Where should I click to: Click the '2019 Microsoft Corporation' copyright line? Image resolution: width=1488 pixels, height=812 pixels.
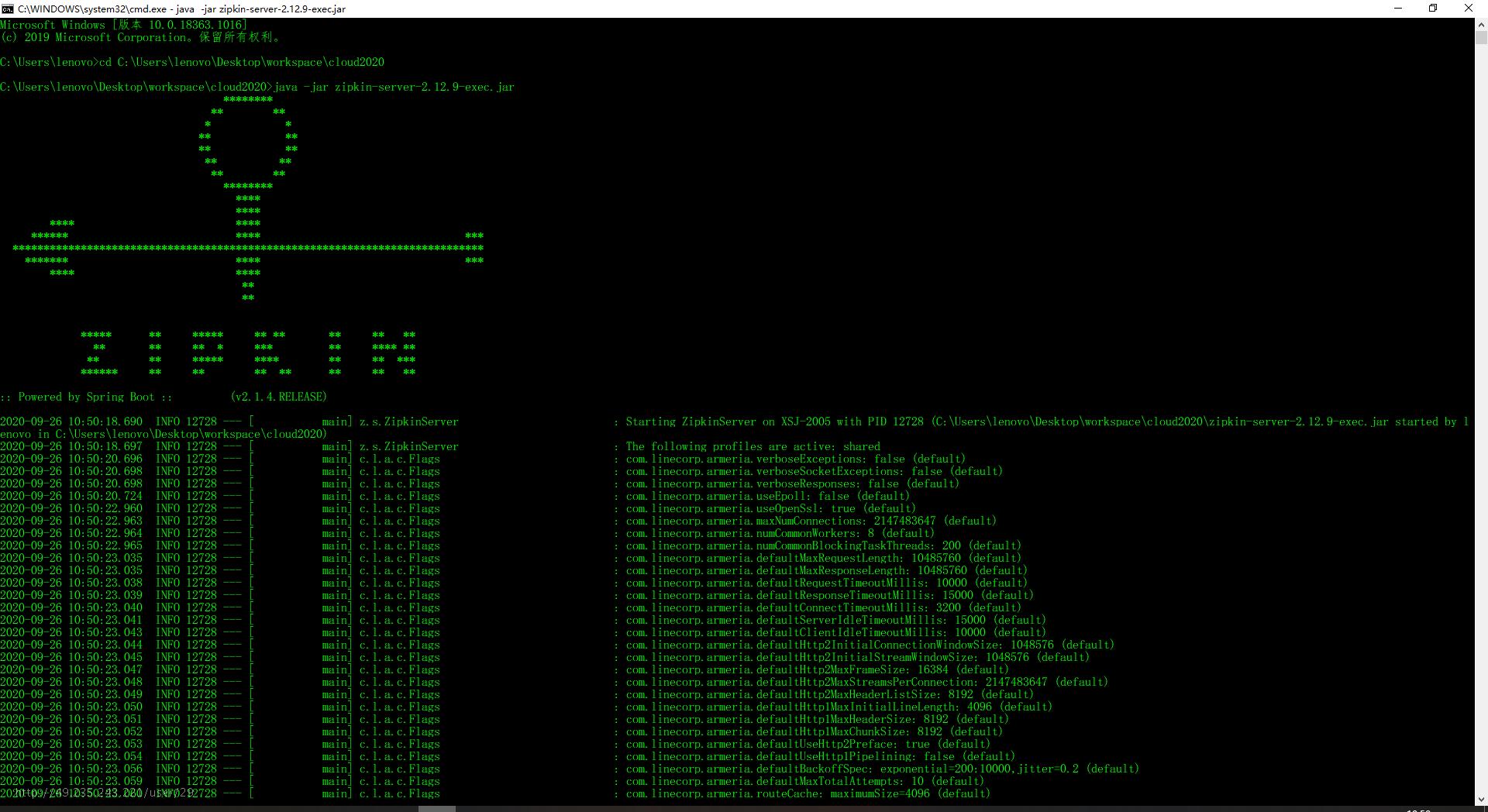coord(141,37)
